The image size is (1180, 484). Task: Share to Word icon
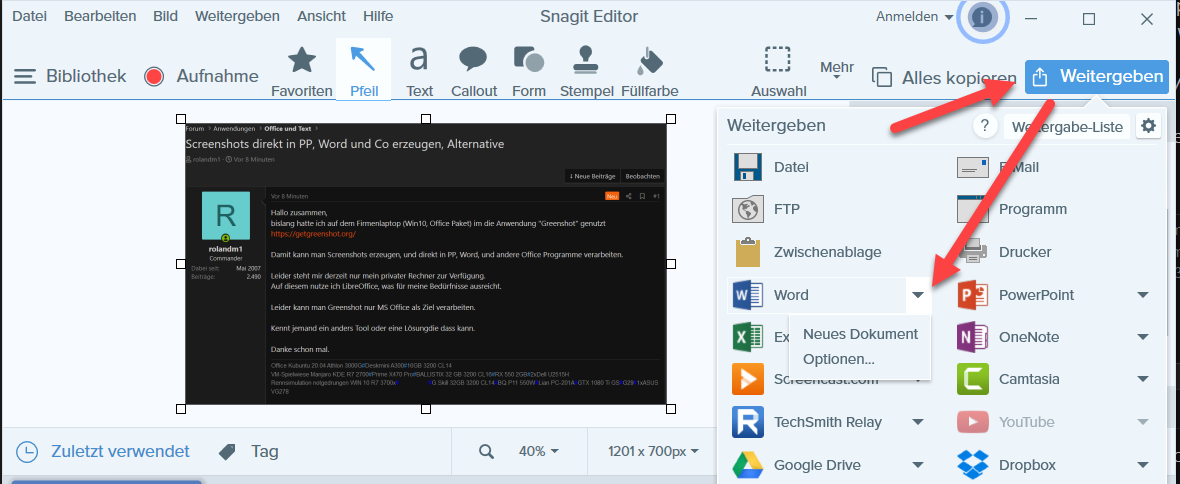tap(747, 295)
